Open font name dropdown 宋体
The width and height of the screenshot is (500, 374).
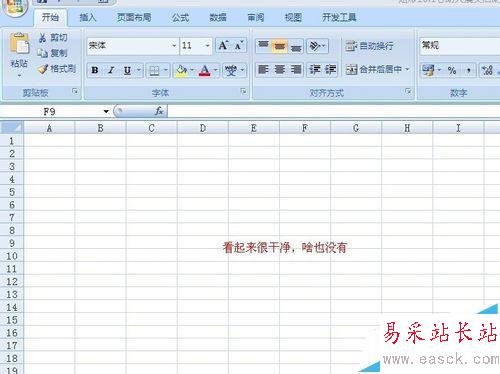tap(174, 46)
